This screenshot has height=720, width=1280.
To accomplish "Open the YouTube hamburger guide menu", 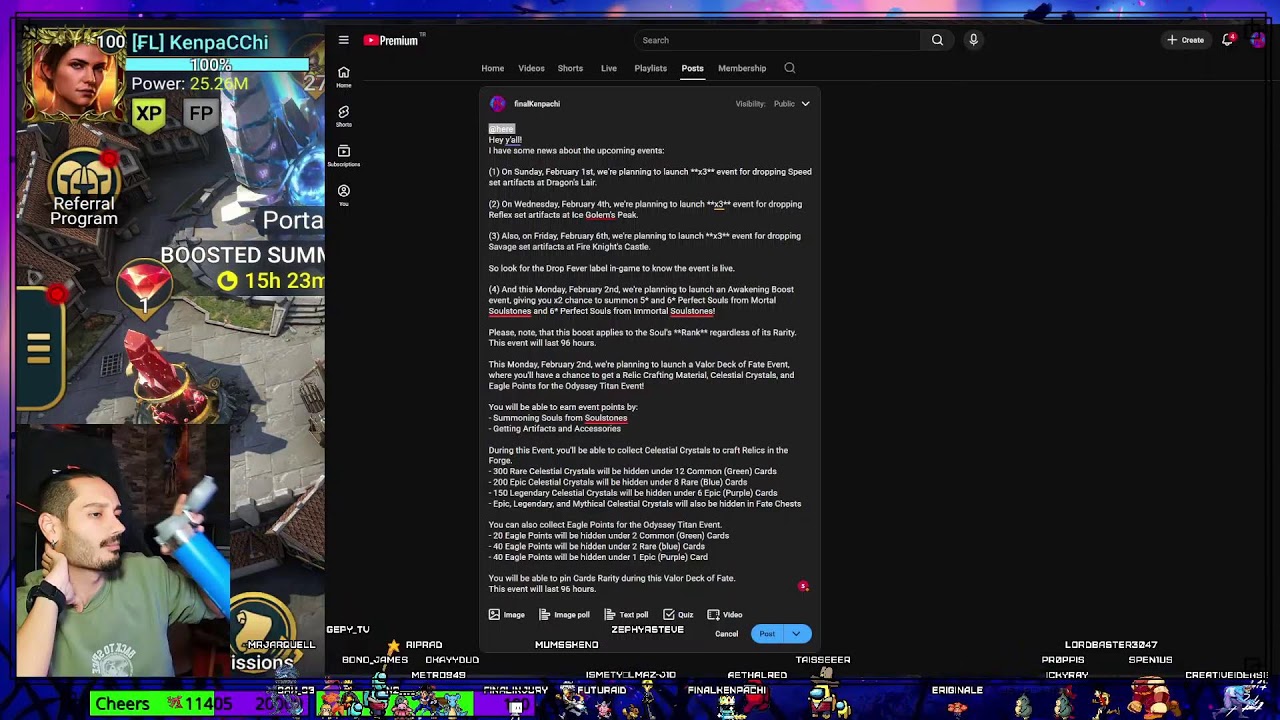I will (x=343, y=40).
